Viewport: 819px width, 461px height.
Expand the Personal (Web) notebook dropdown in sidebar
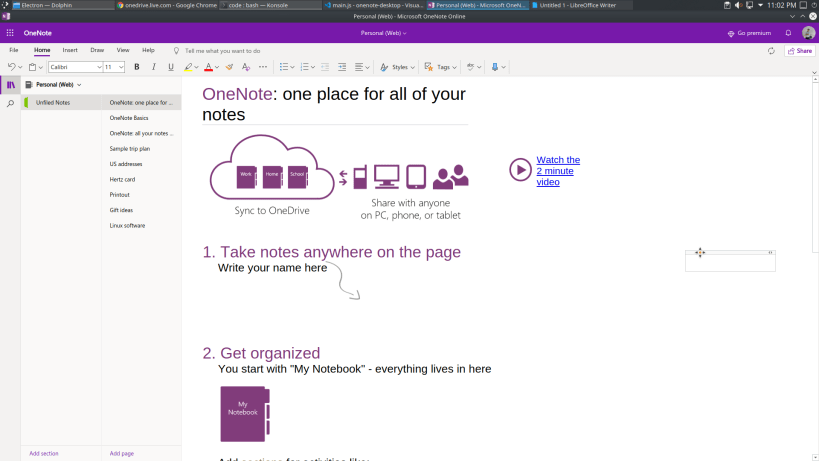pos(79,85)
